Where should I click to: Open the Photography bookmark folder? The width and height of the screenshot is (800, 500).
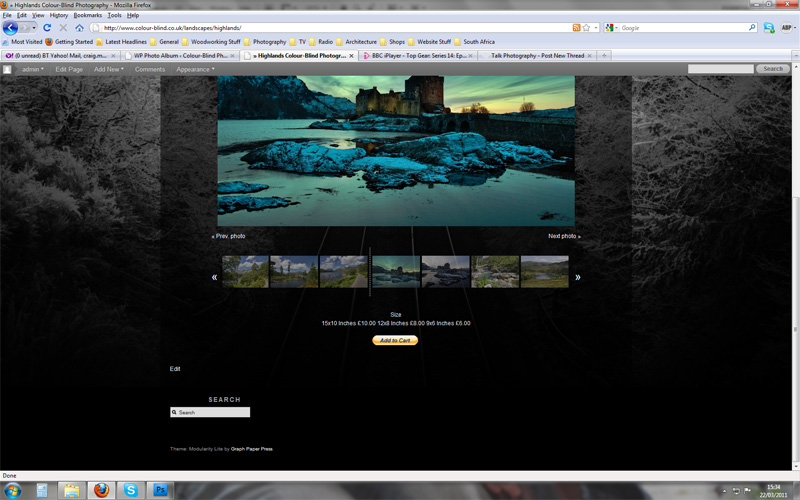[265, 42]
